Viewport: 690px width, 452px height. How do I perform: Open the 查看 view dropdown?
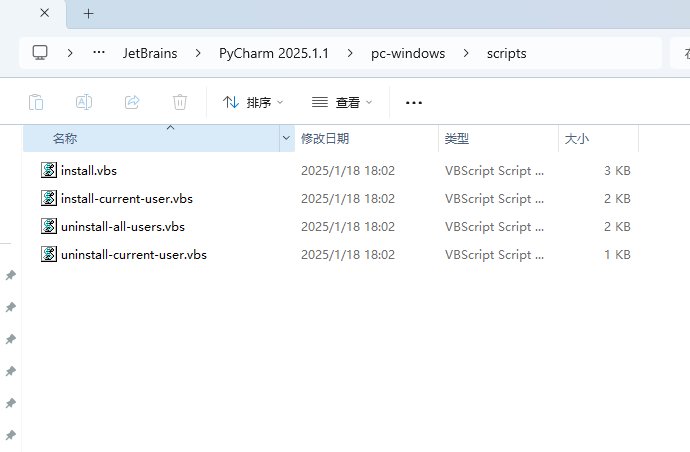[x=342, y=103]
